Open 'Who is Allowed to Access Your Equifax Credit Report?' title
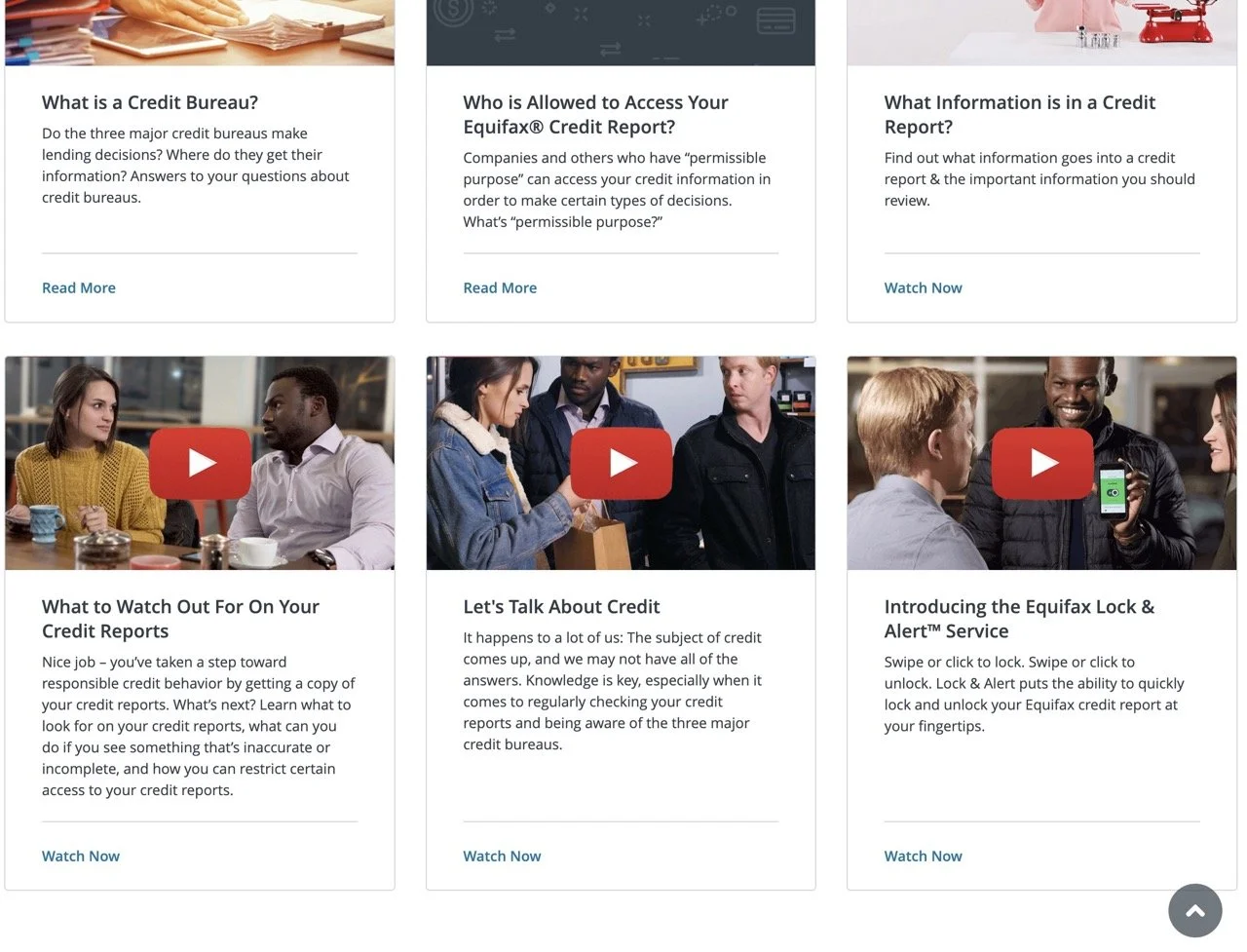This screenshot has width=1247, height=952. click(595, 115)
